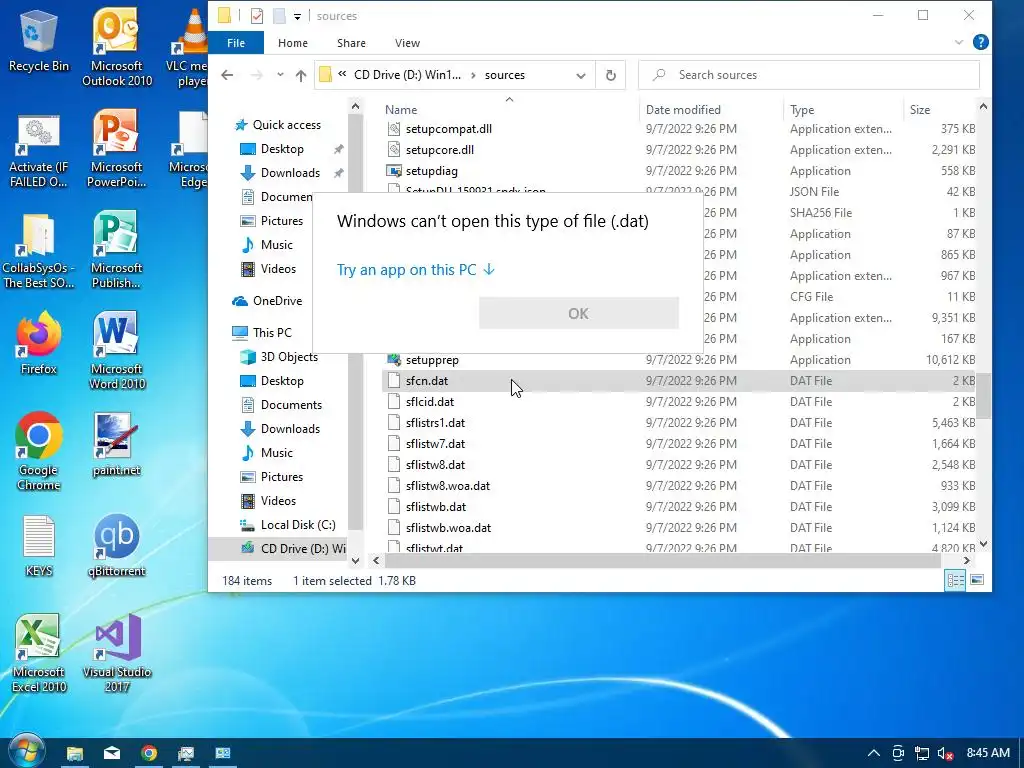Click the horizontal scrollbar of file list
1024x768 pixels.
coord(662,560)
